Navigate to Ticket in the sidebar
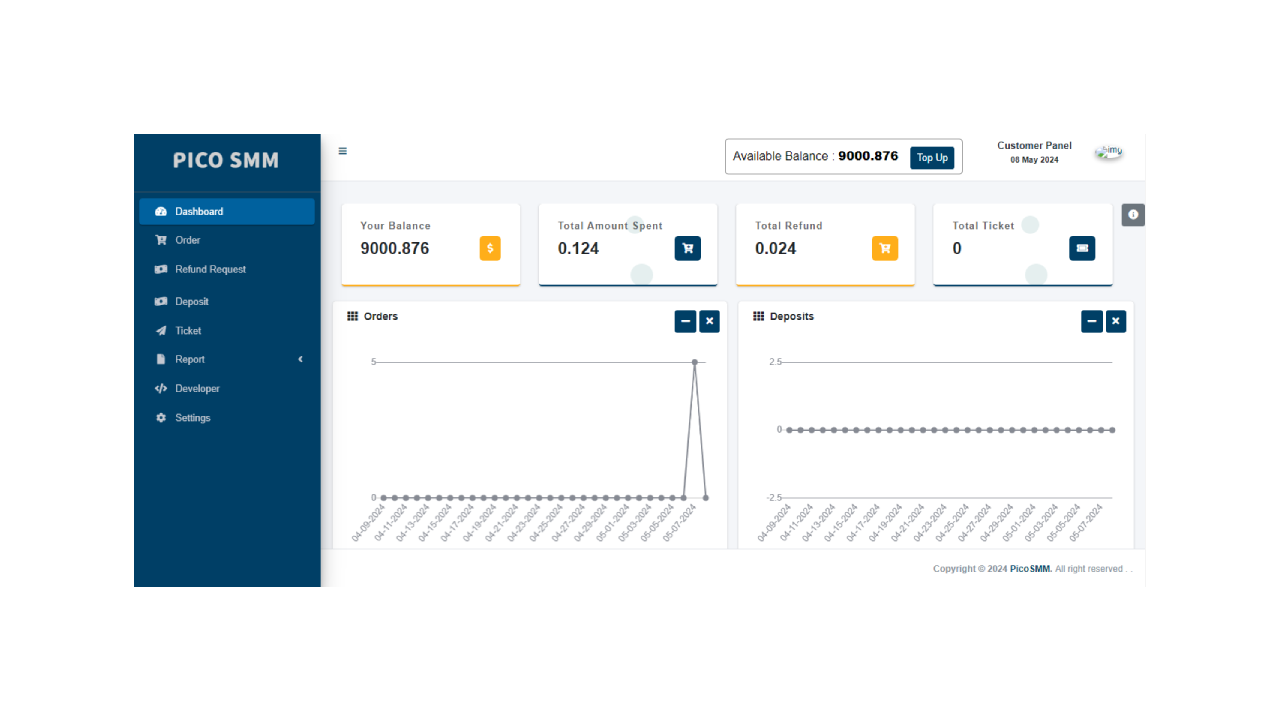 pos(227,330)
